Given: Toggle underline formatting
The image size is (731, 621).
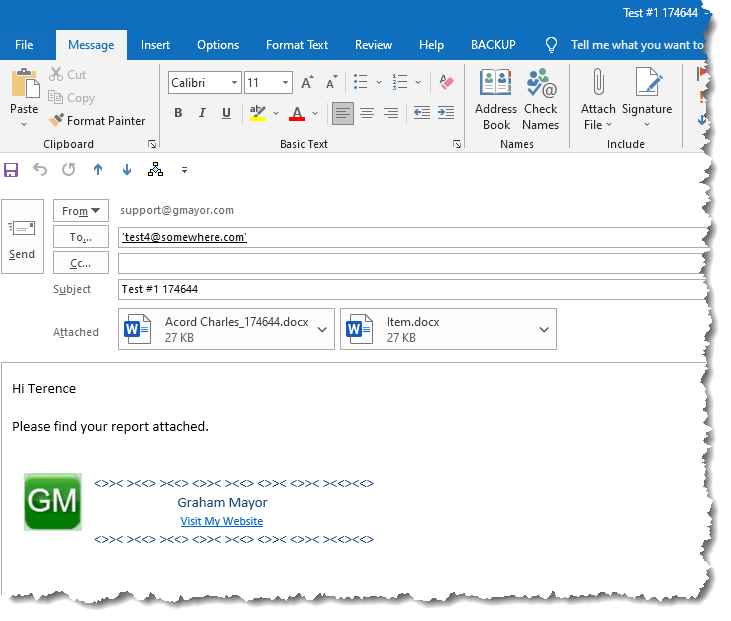Looking at the screenshot, I should point(227,113).
